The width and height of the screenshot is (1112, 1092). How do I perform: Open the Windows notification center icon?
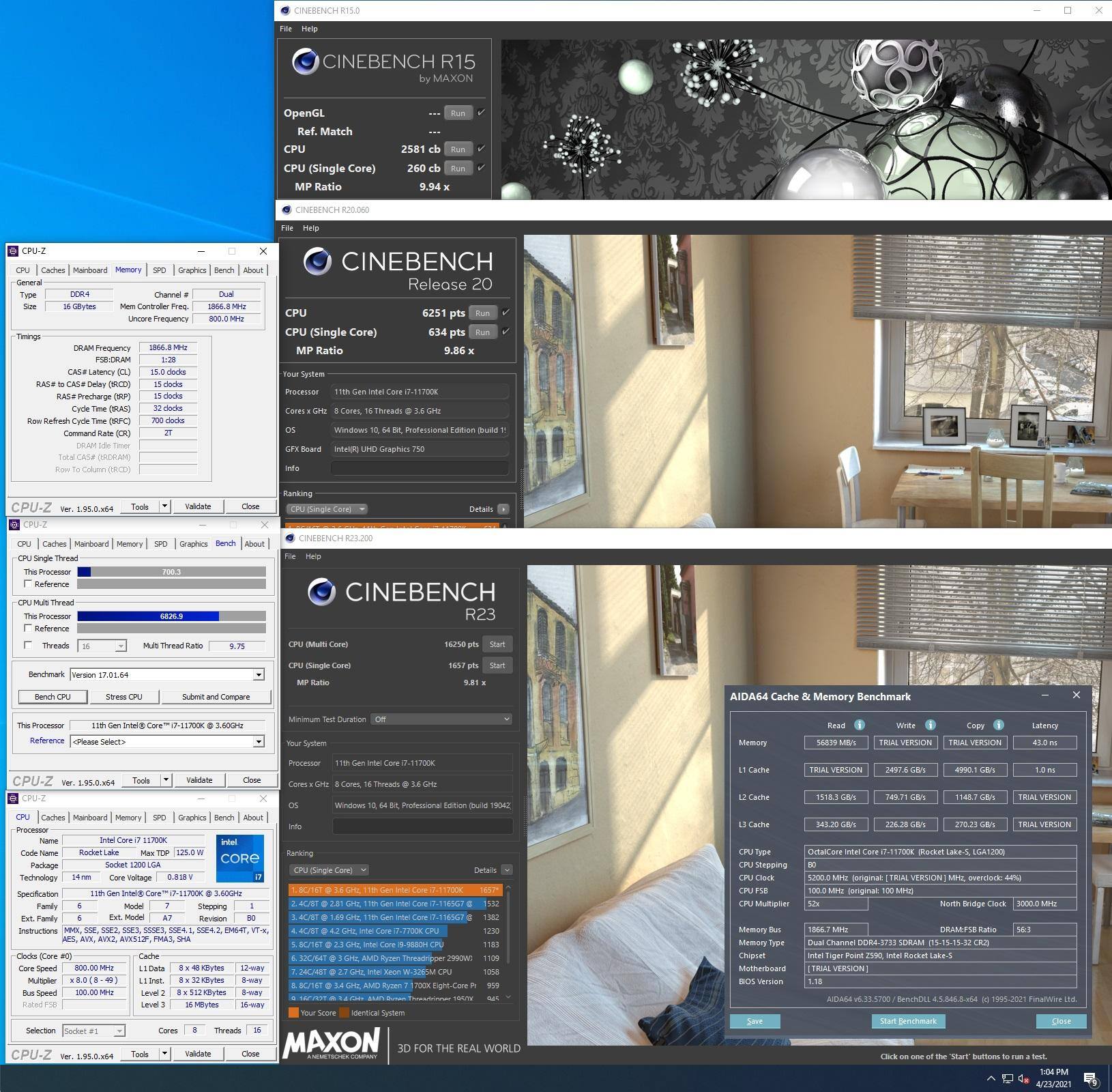tap(1089, 1079)
